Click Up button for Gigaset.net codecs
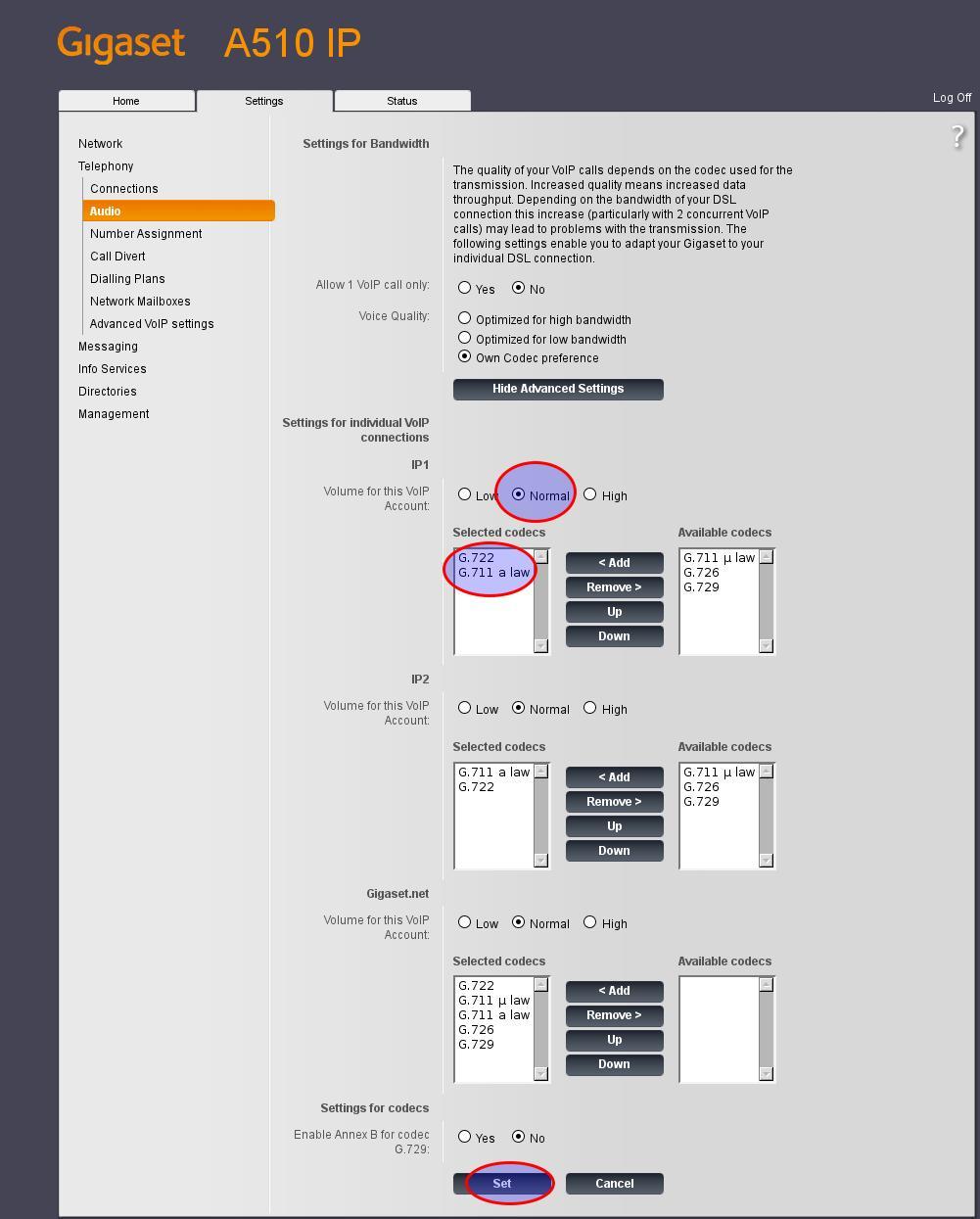 click(x=614, y=1040)
